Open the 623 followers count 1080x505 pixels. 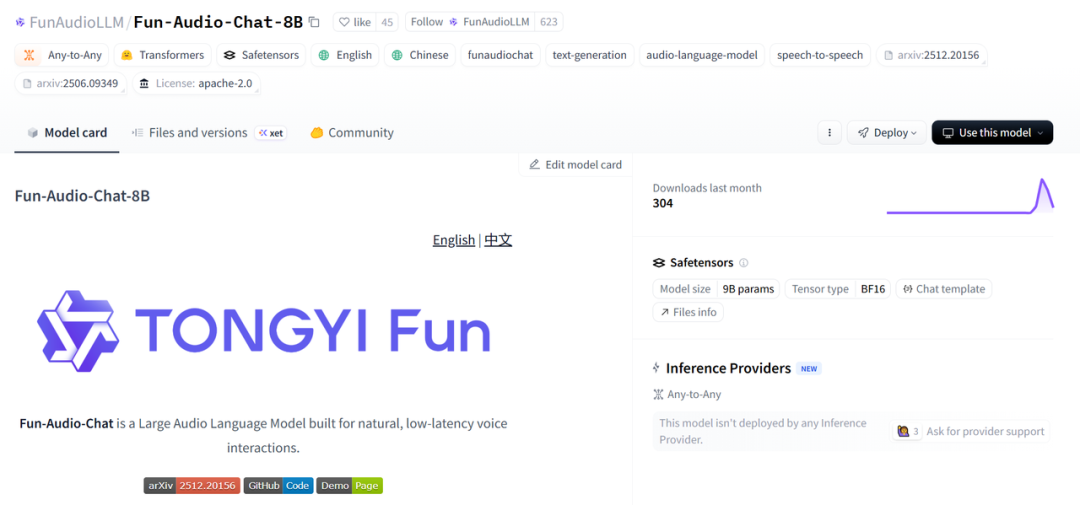[x=549, y=22]
